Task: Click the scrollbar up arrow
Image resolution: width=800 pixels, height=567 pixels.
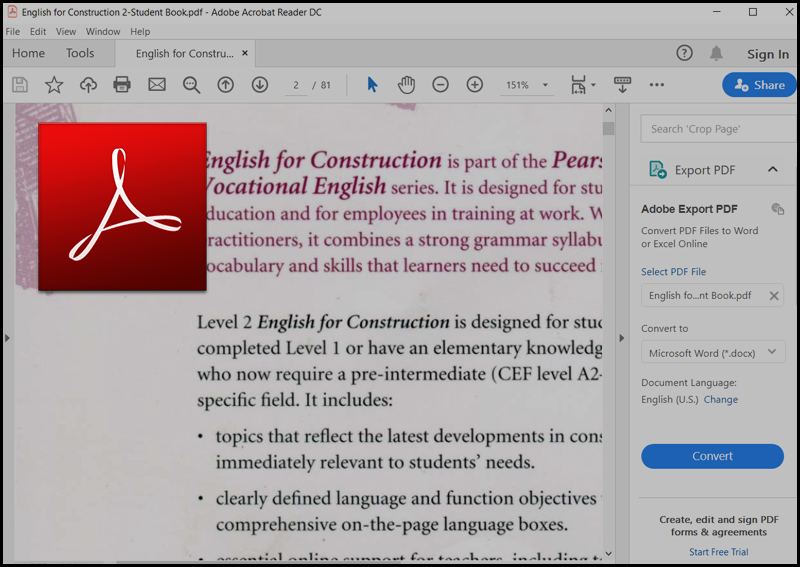Action: click(608, 110)
